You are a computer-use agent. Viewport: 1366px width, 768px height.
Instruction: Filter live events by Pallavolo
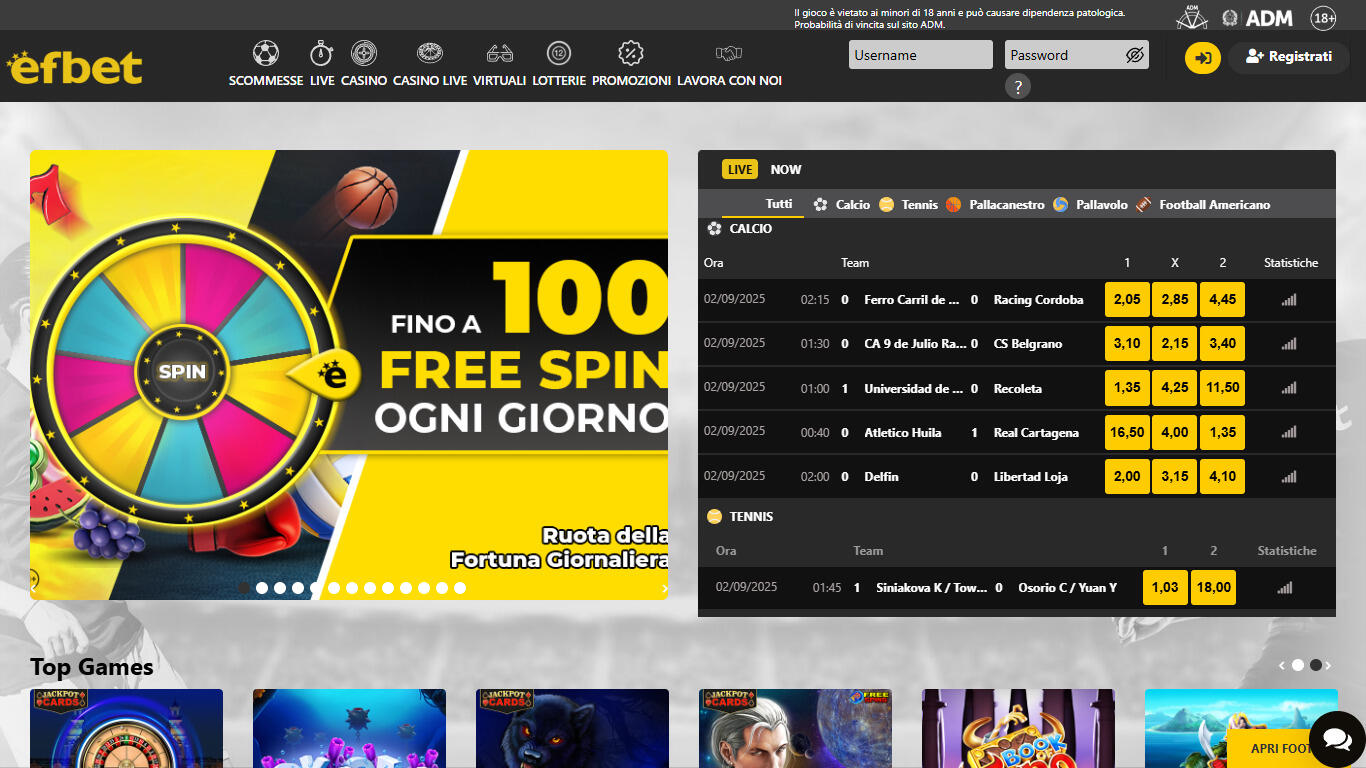(1090, 204)
